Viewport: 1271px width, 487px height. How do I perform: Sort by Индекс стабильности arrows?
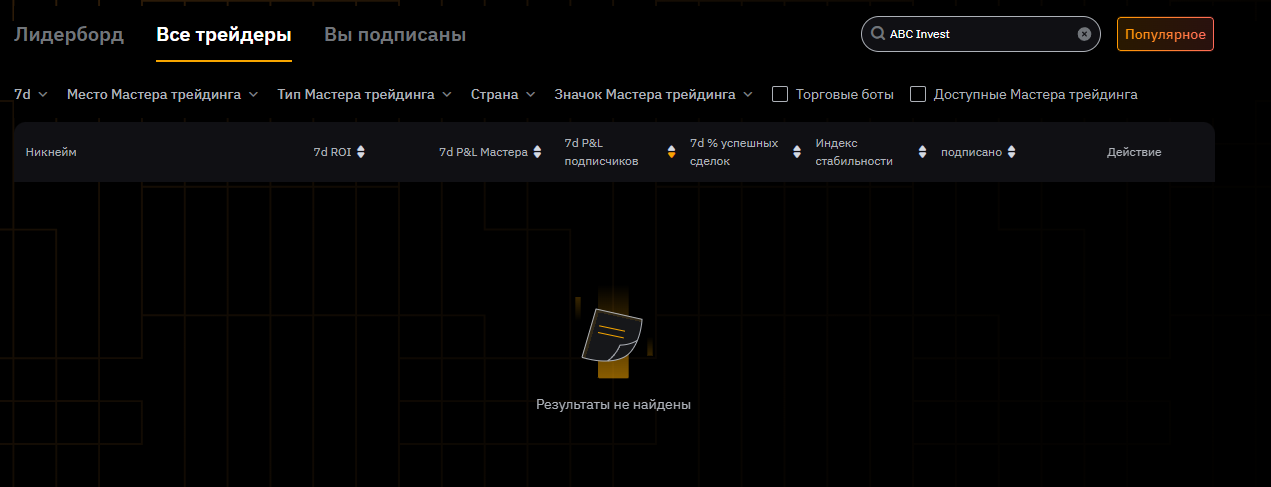pos(923,152)
